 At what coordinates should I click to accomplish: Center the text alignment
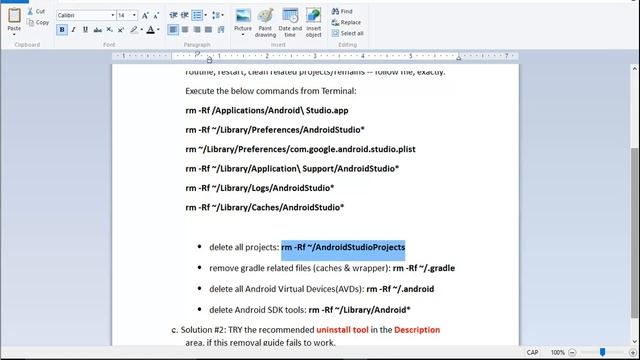185,29
